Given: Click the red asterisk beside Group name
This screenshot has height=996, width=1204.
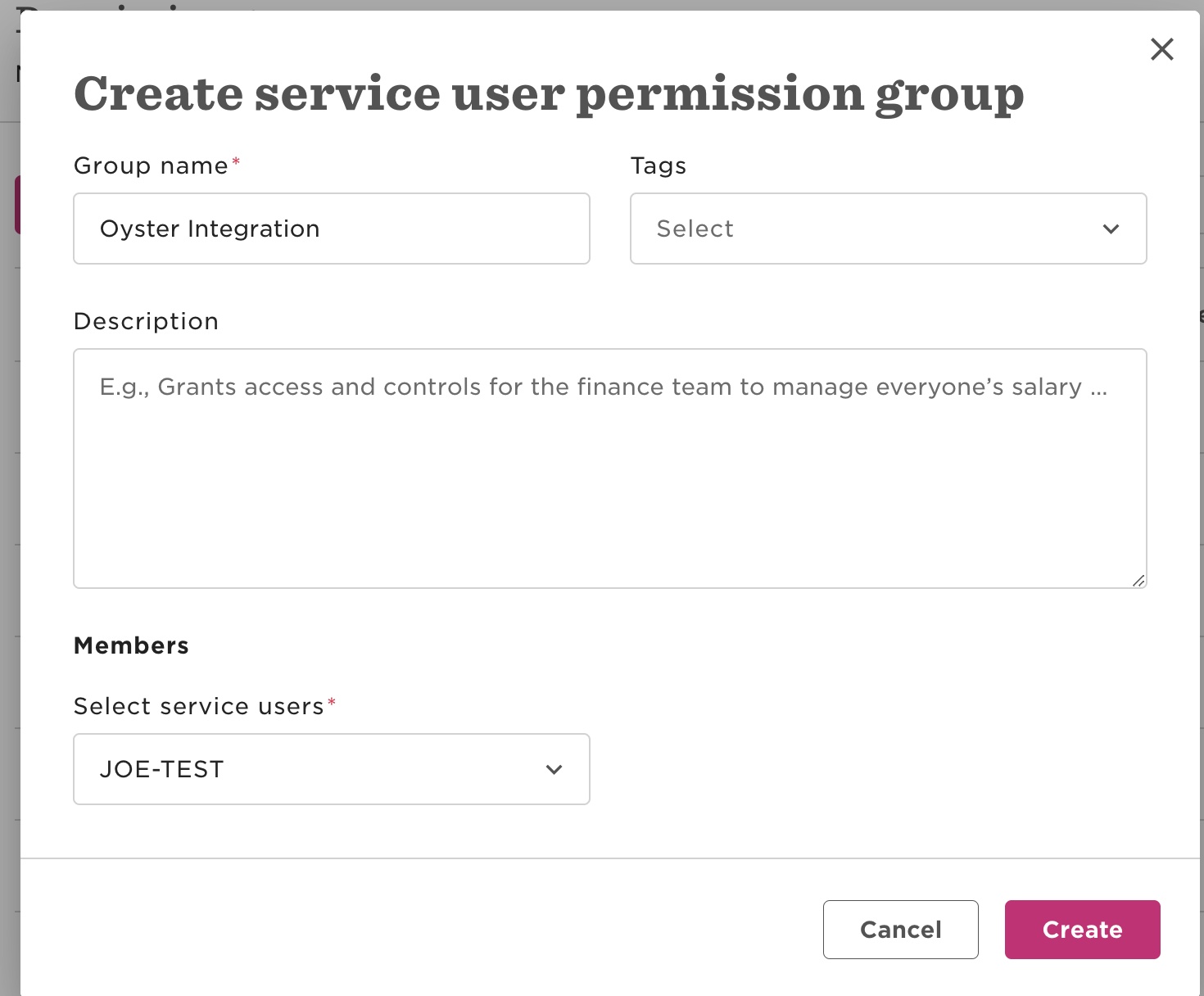Looking at the screenshot, I should [x=236, y=162].
